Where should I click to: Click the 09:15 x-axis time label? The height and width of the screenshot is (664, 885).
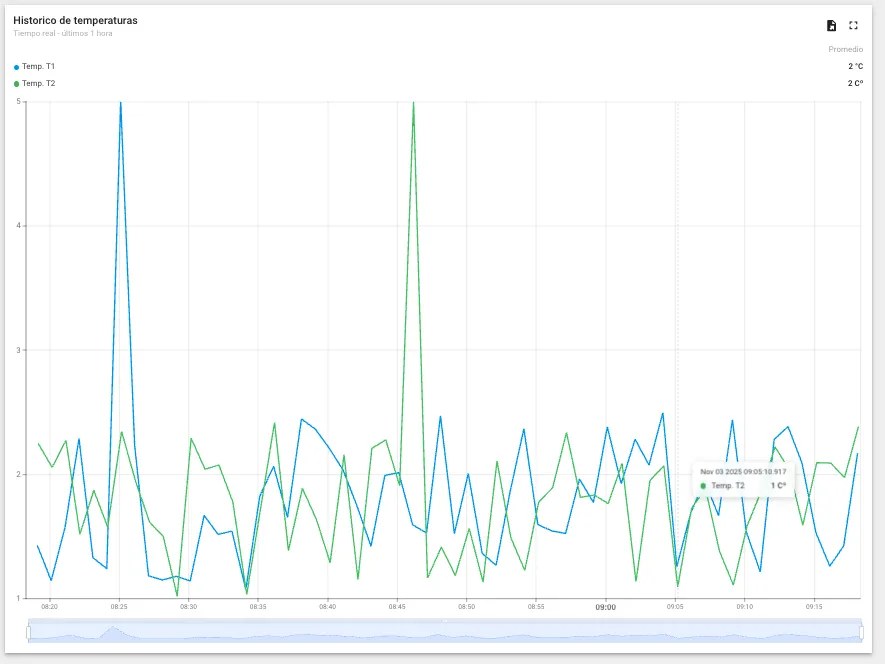(814, 607)
